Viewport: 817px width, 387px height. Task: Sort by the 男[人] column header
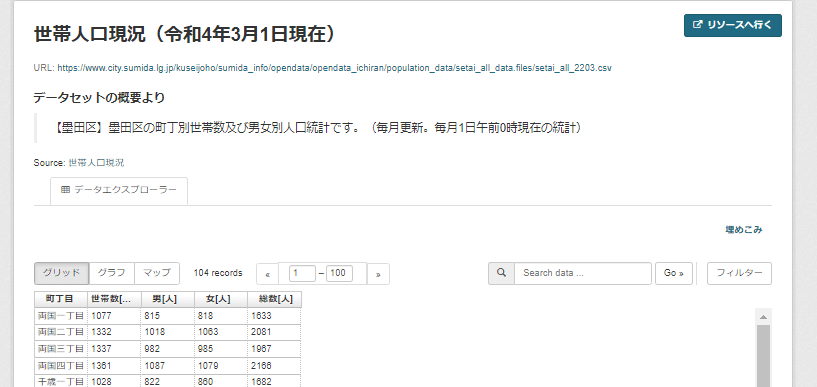(x=167, y=299)
